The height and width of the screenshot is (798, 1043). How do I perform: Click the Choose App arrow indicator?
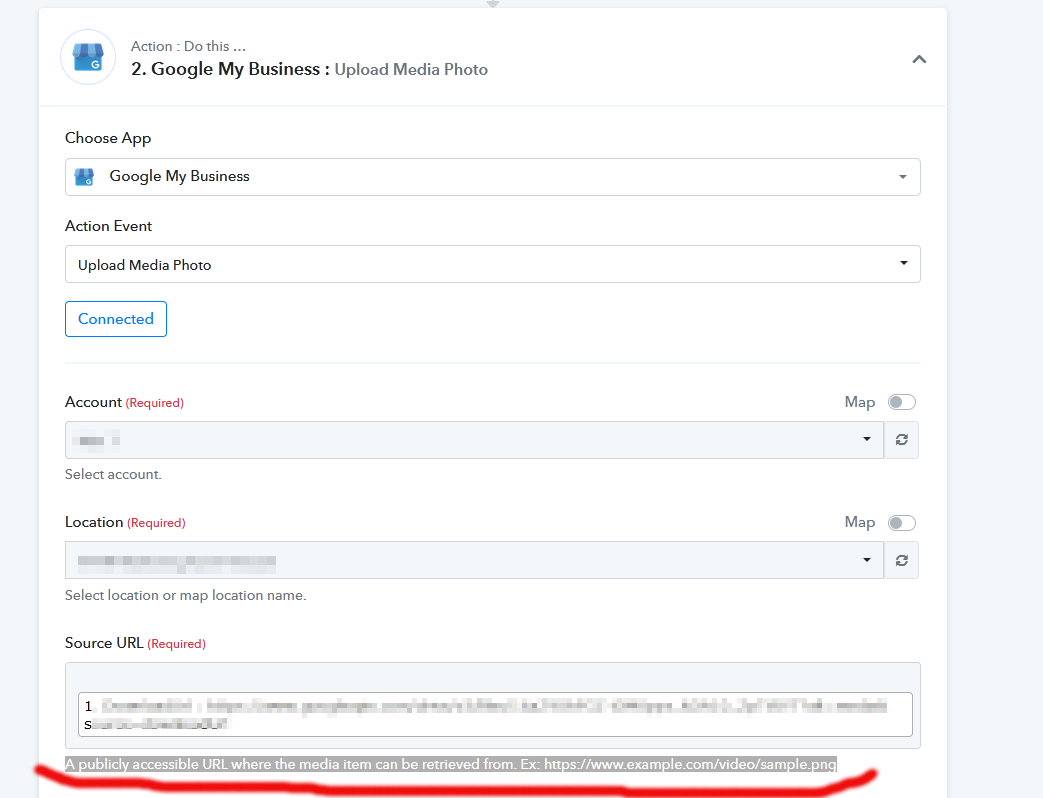point(903,177)
